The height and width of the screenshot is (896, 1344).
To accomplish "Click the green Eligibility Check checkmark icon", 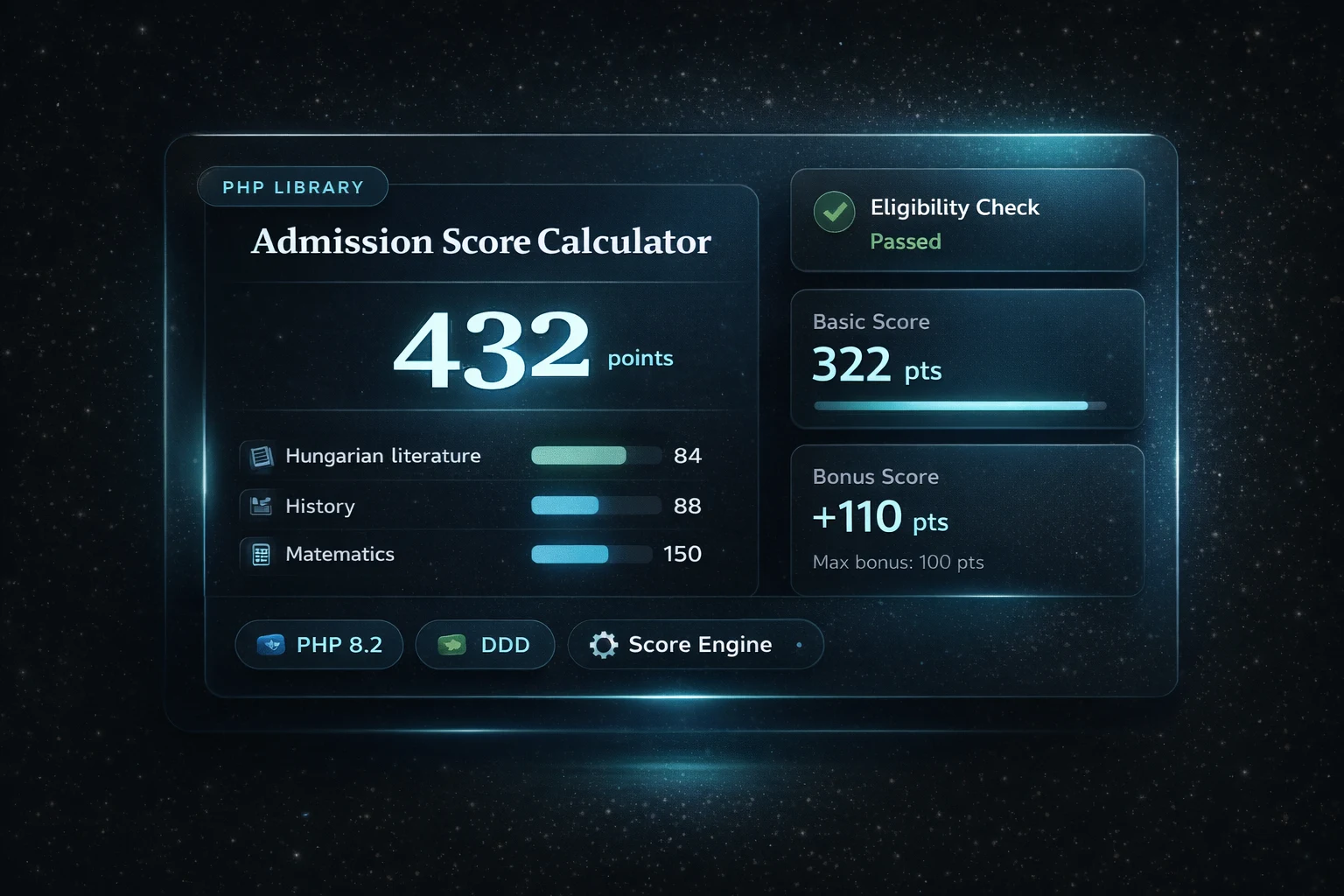I will coord(834,212).
